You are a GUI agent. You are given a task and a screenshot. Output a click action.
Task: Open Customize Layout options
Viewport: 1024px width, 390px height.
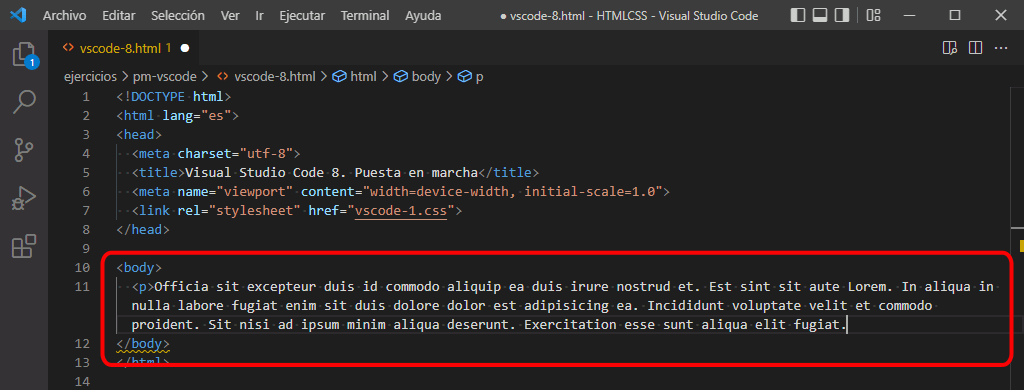point(873,15)
